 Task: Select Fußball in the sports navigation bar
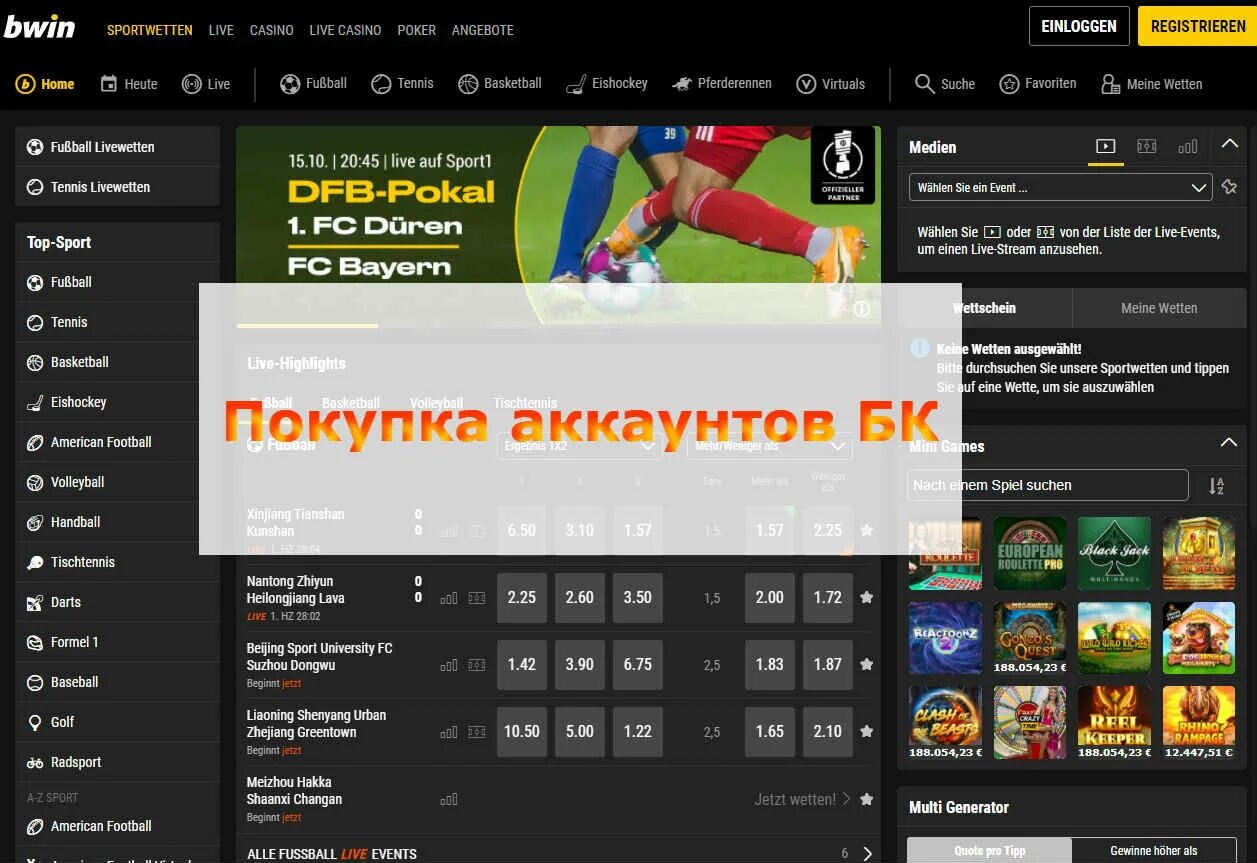pos(313,84)
